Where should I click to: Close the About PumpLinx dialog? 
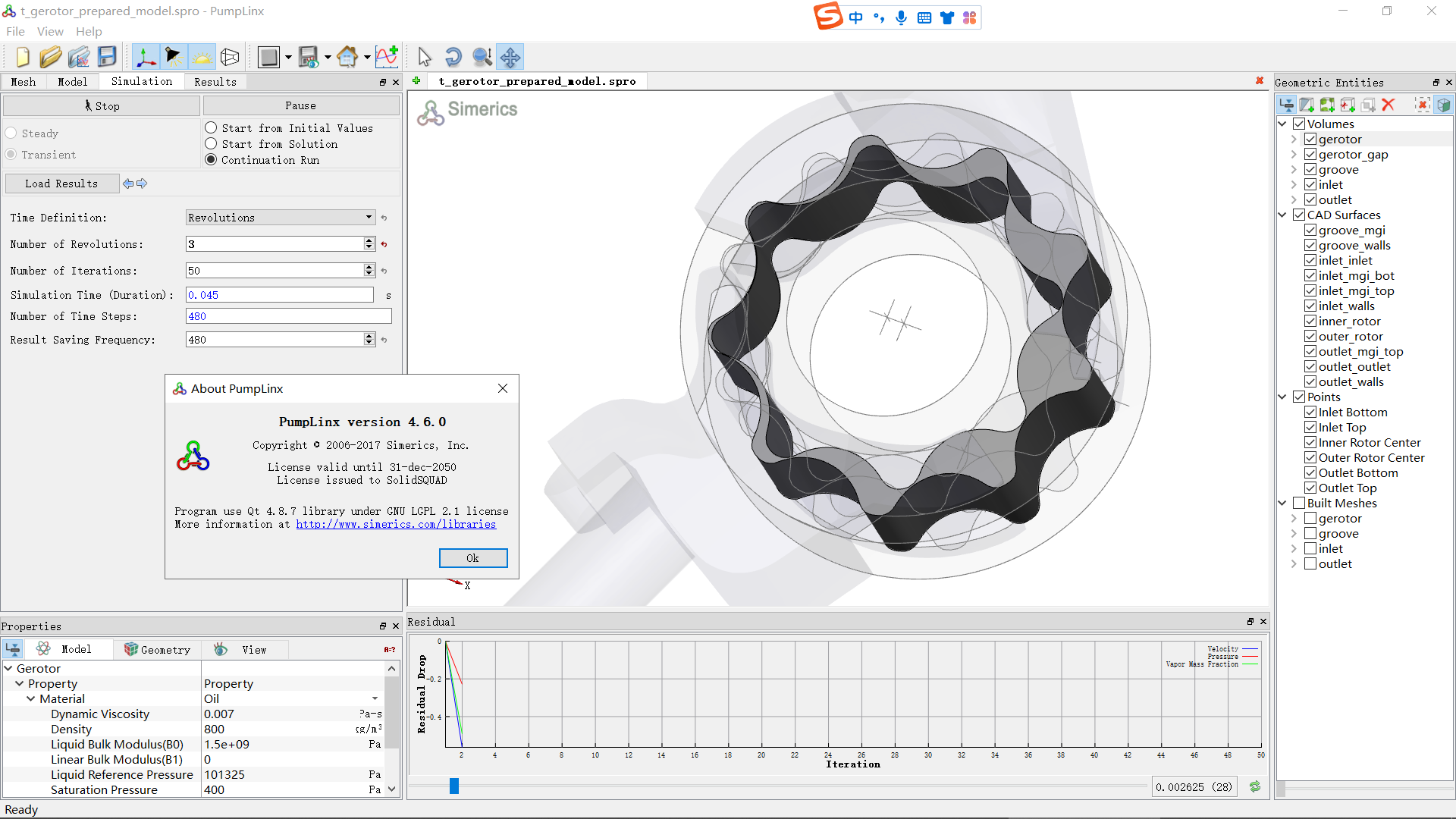tap(503, 388)
